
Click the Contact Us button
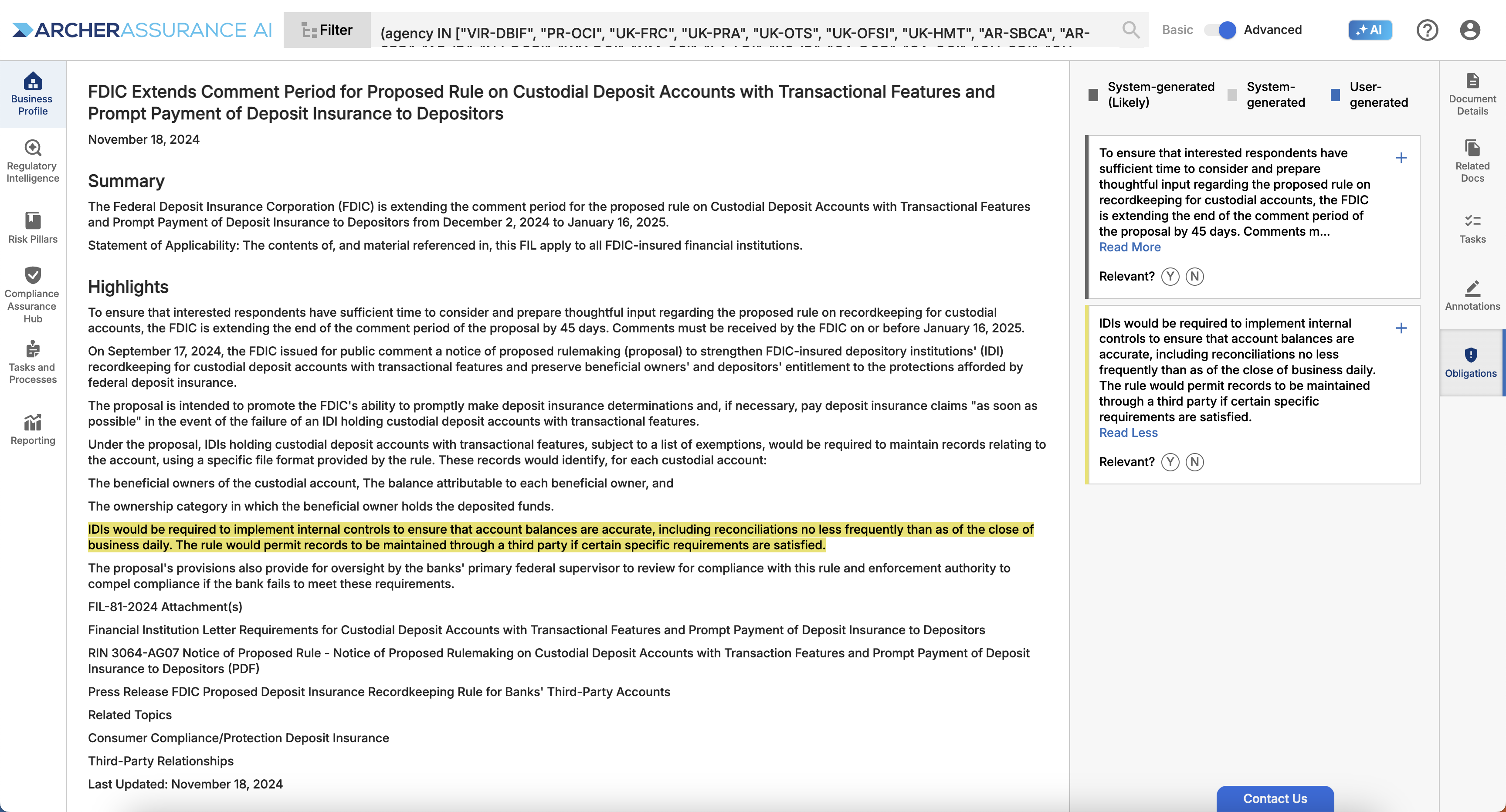click(x=1275, y=798)
